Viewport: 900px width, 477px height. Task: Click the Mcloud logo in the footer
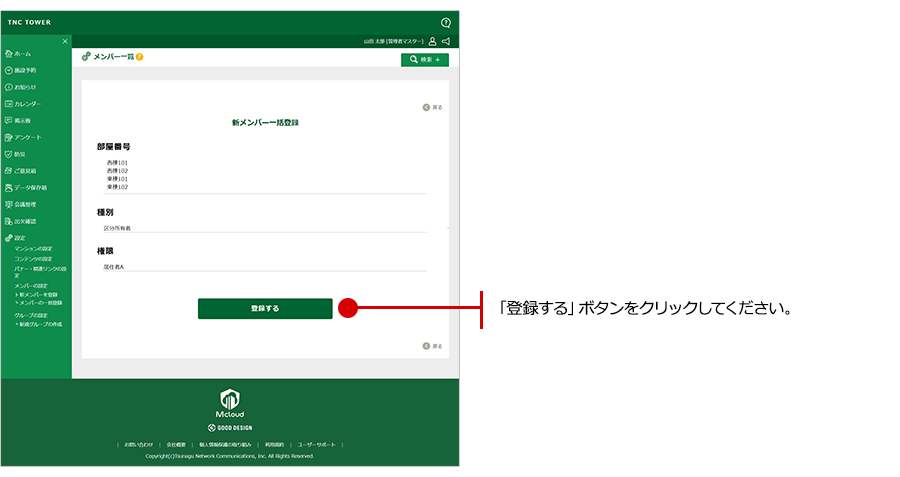tap(230, 402)
